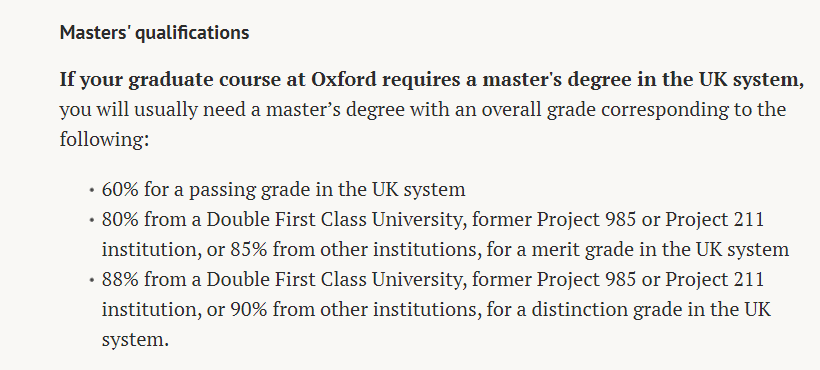Click the word "following:"
The height and width of the screenshot is (370, 820).
click(104, 140)
